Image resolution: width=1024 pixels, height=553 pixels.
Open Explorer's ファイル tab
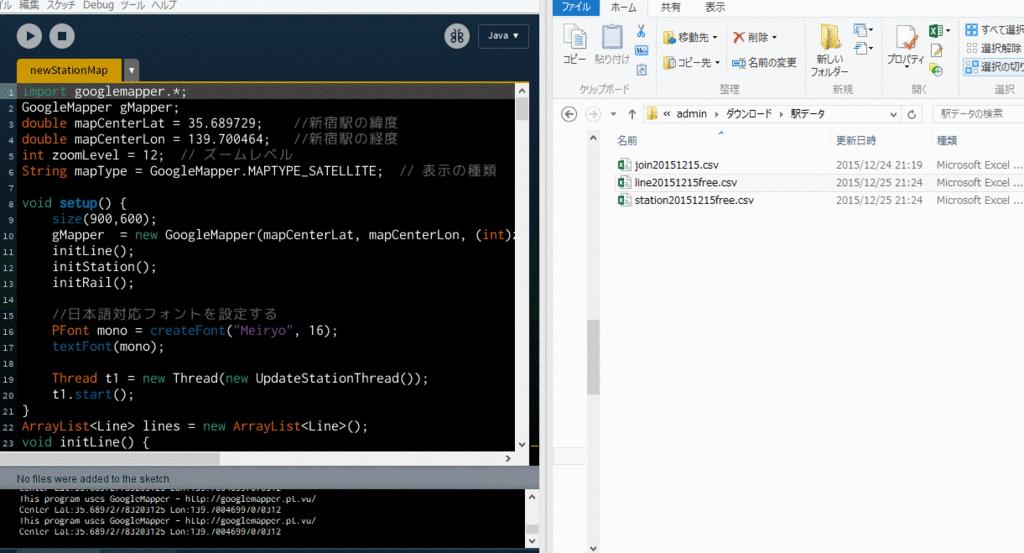tap(576, 7)
